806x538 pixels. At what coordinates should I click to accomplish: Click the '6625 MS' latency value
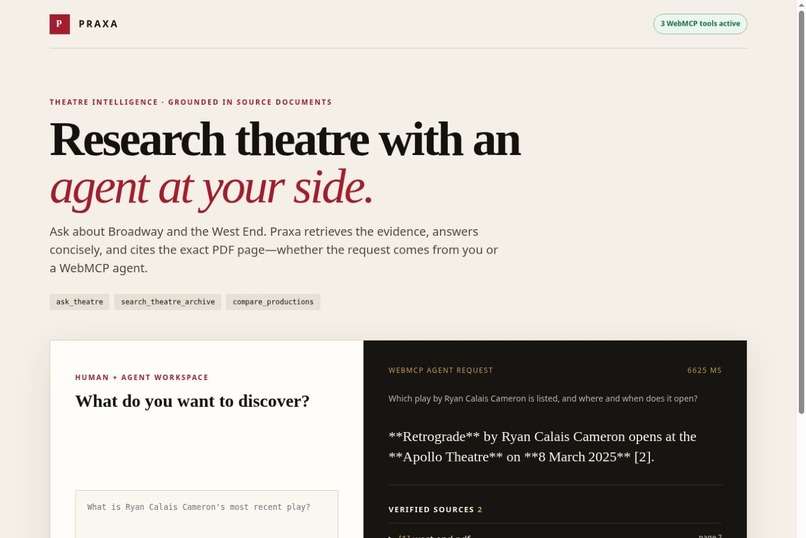[704, 370]
